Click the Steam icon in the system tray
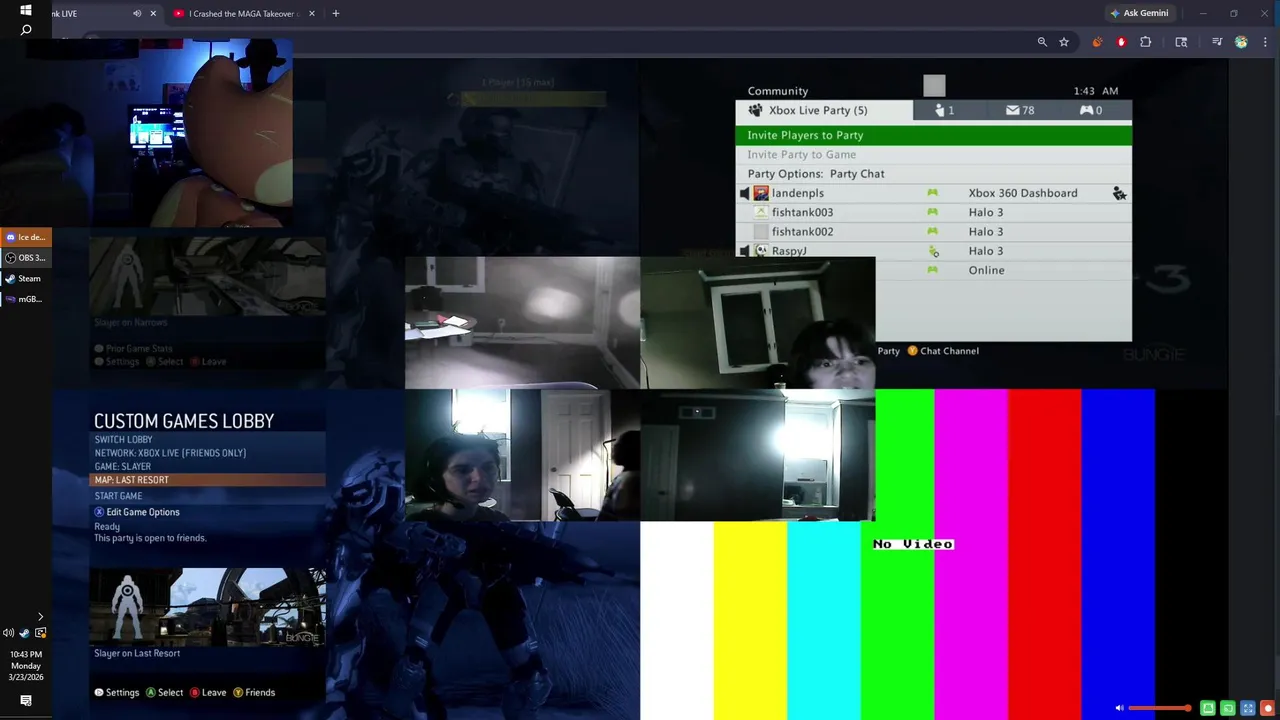Viewport: 1280px width, 720px height. [25, 633]
